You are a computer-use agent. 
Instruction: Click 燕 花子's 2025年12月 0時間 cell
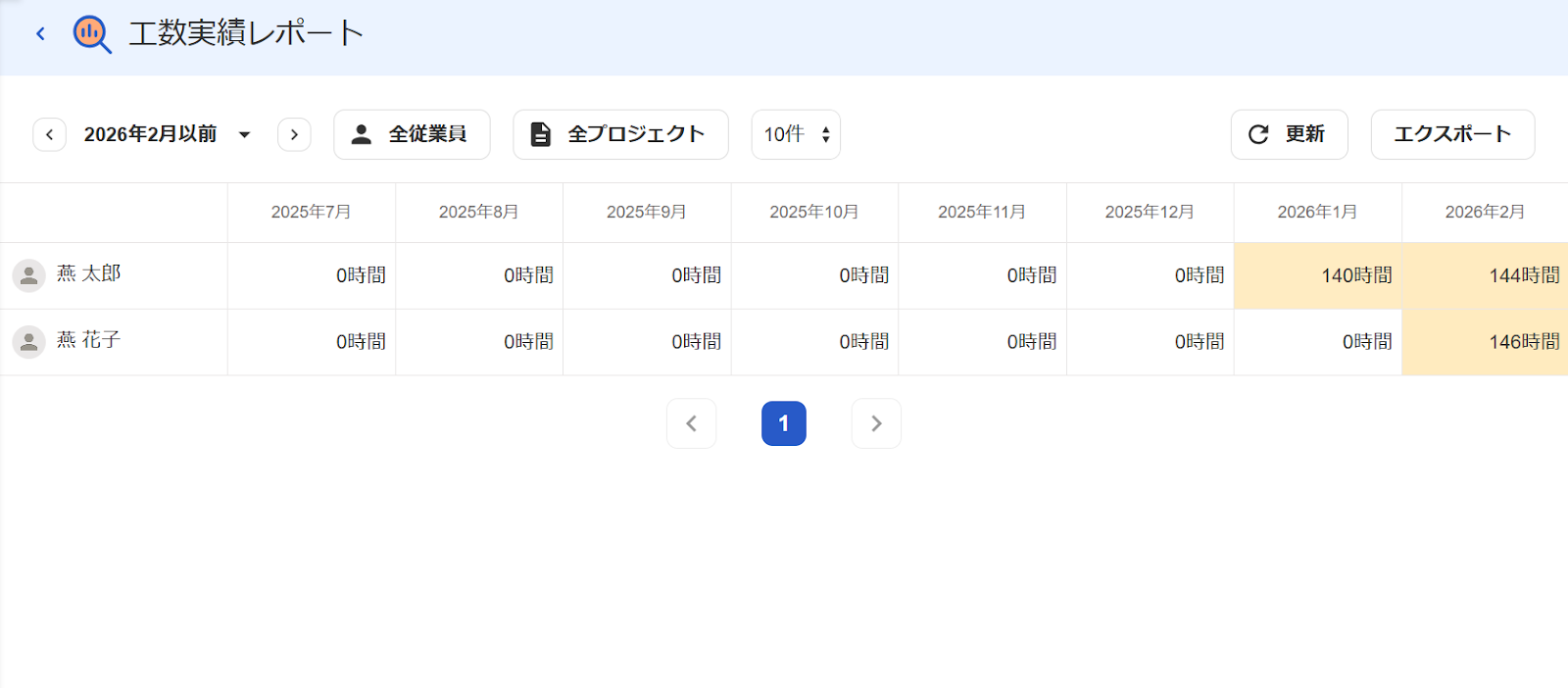point(1150,342)
